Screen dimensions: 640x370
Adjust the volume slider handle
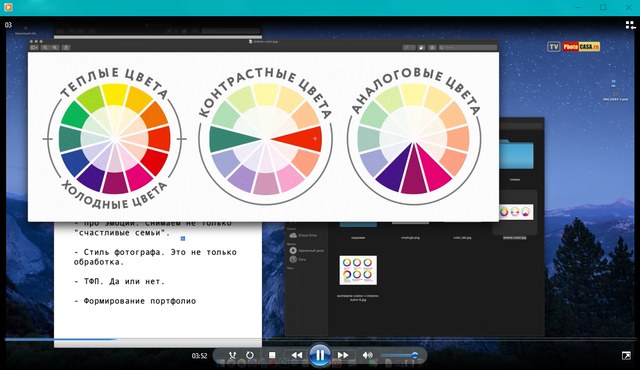[x=415, y=355]
